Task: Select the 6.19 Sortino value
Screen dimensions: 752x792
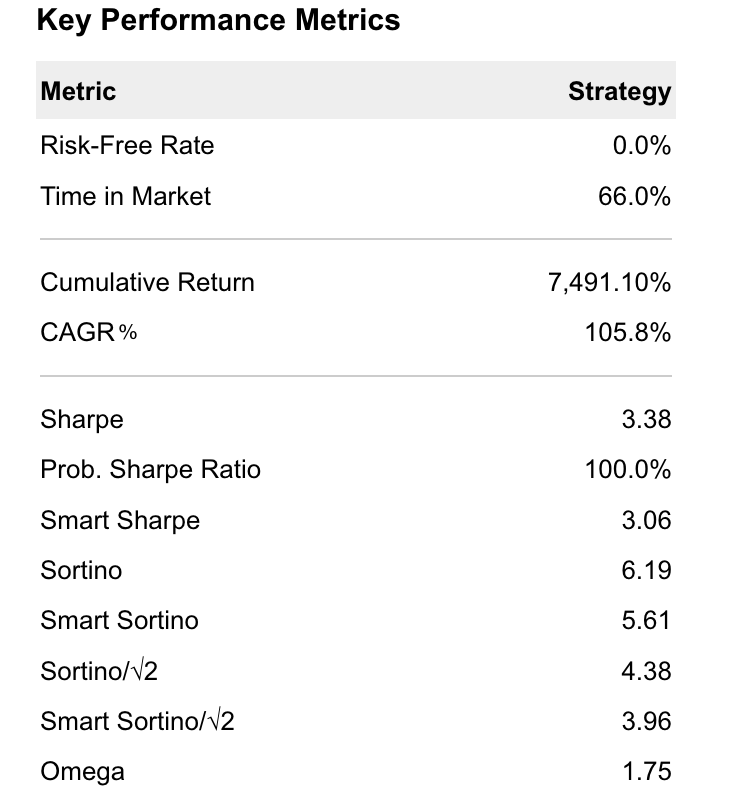Action: [646, 570]
